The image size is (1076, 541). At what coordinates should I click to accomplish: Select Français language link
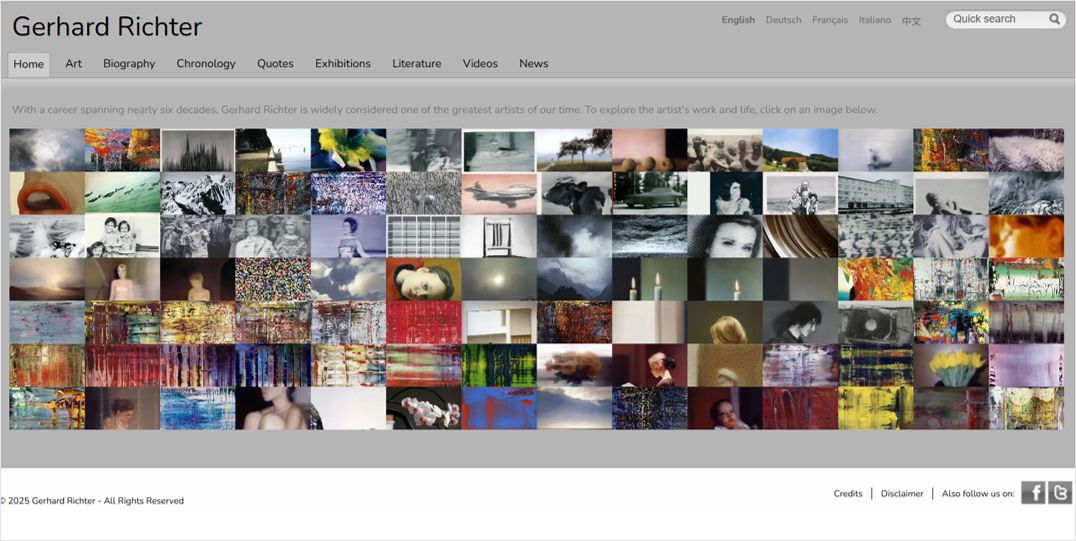click(x=829, y=20)
